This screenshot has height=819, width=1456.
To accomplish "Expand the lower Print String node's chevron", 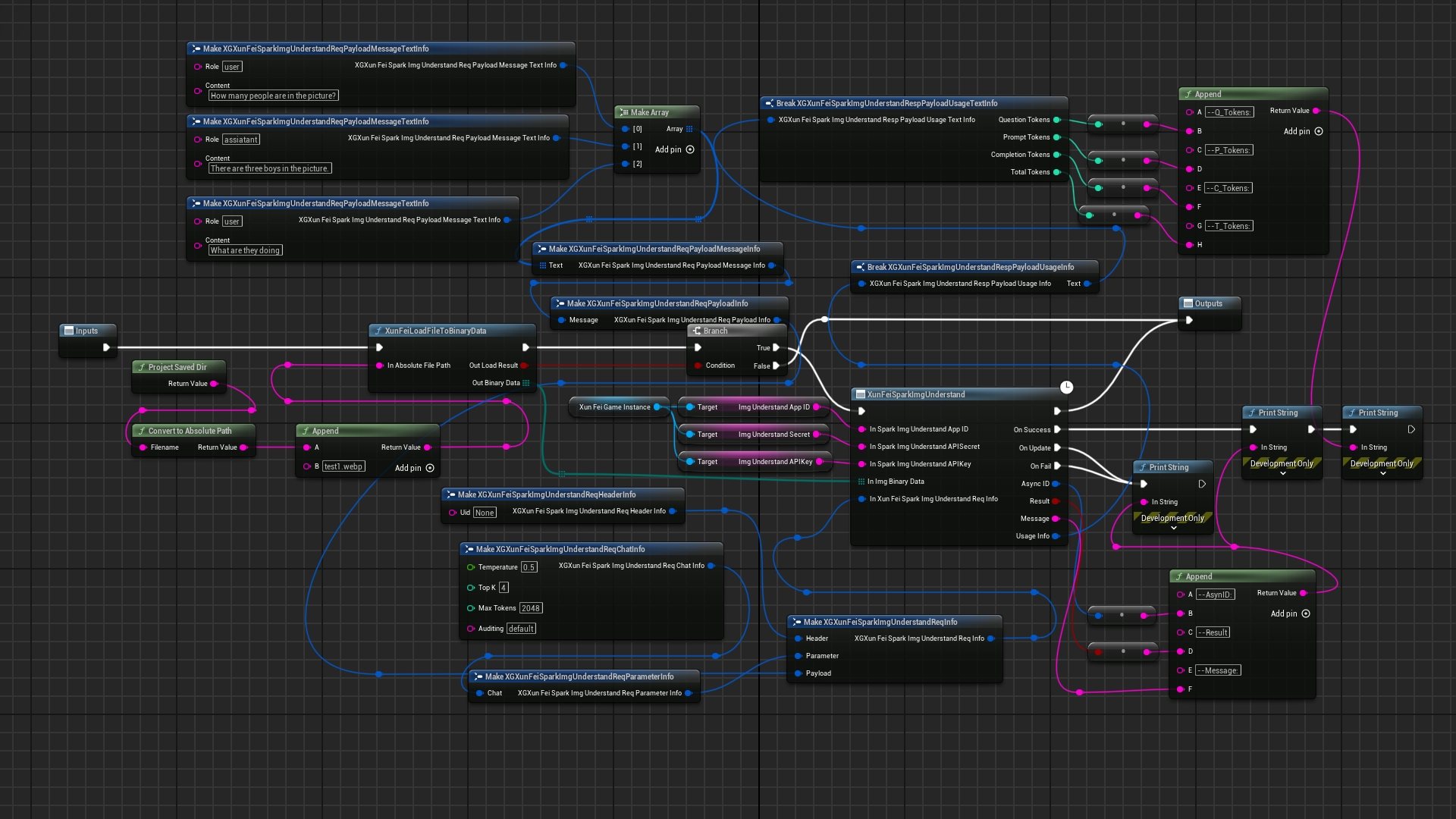I will (1173, 528).
